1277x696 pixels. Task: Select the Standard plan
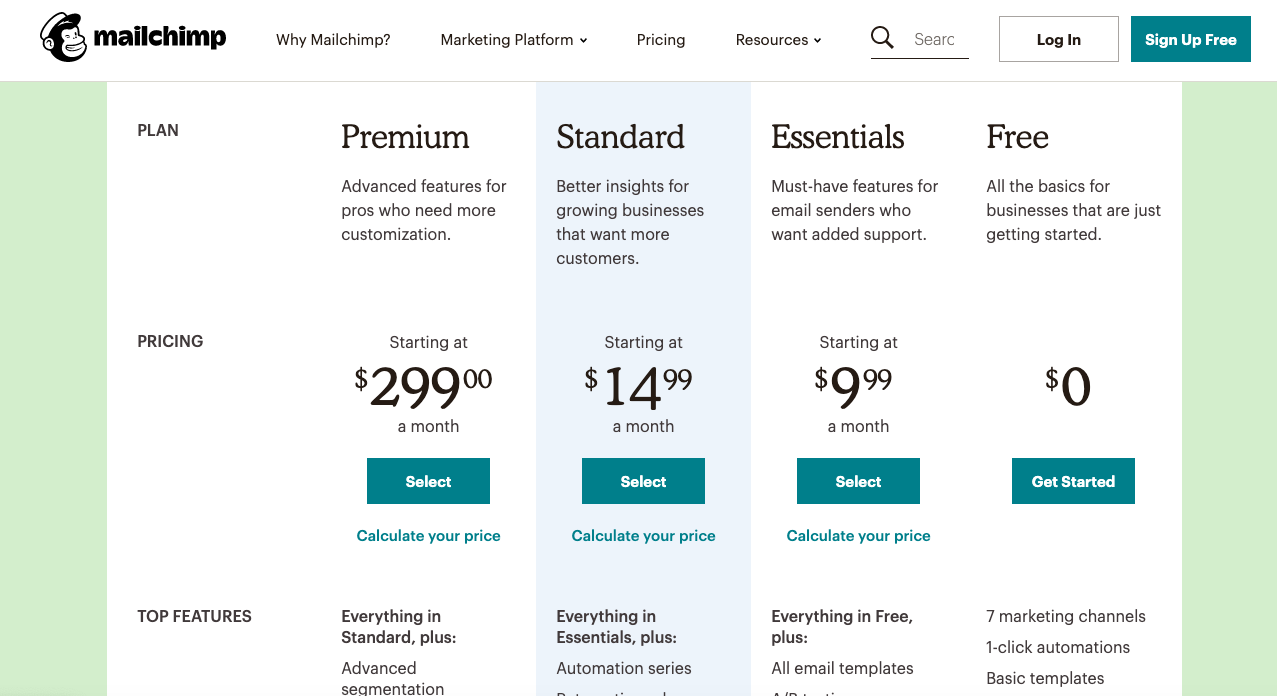click(643, 481)
